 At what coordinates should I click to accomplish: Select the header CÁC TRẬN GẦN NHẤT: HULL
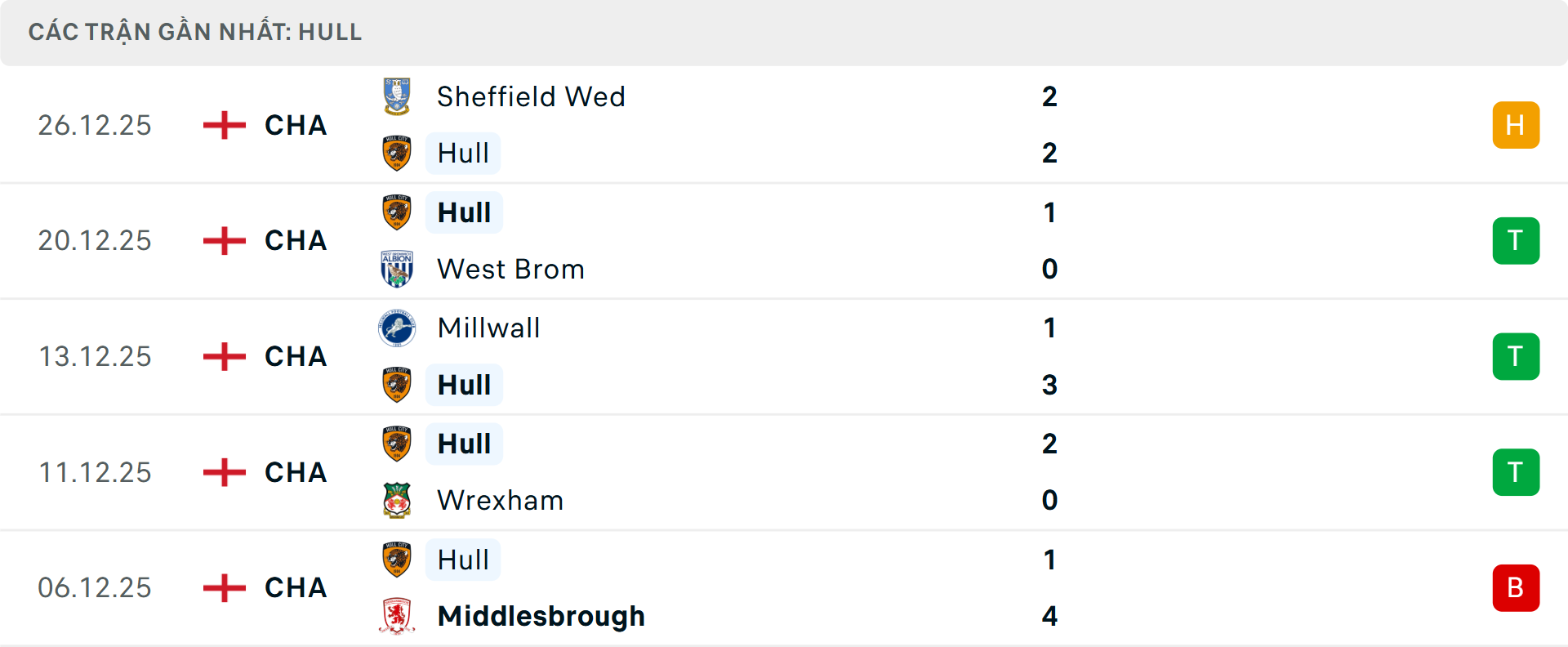point(196,33)
